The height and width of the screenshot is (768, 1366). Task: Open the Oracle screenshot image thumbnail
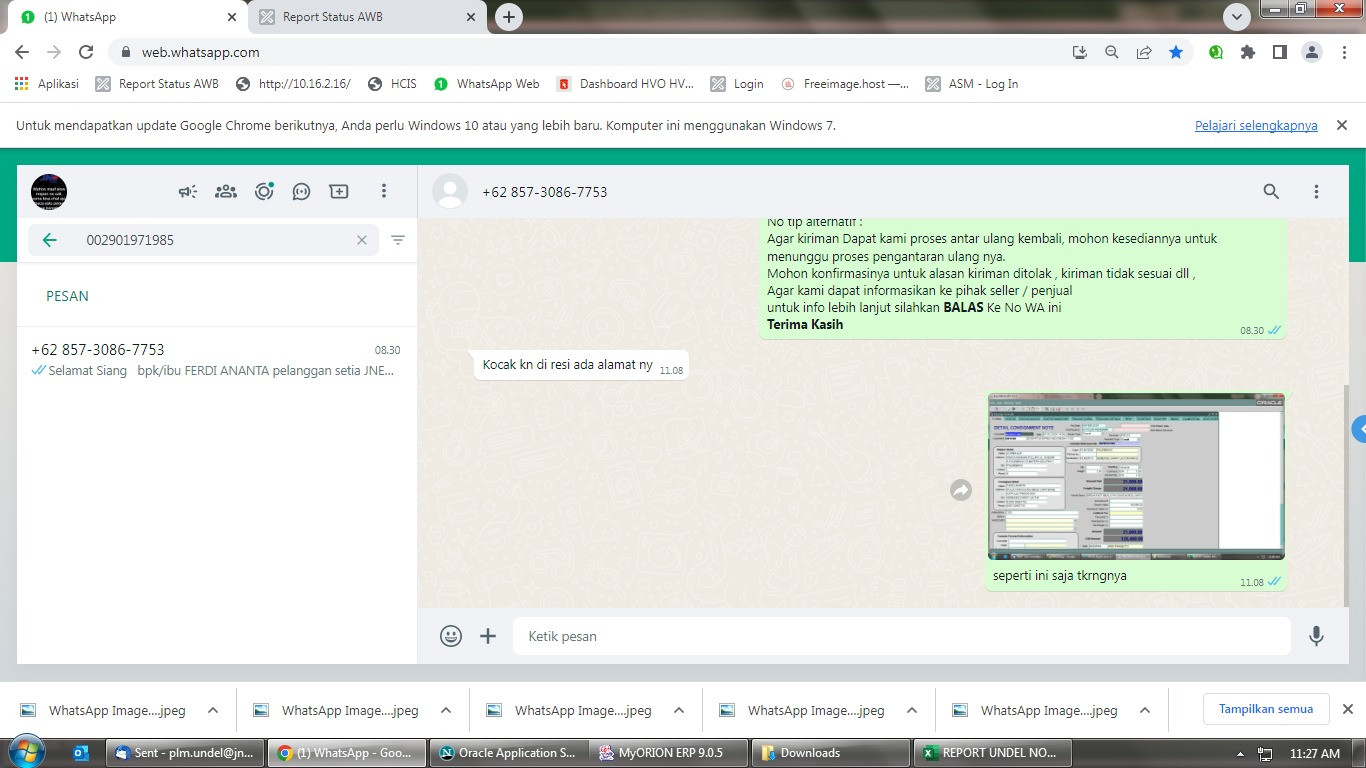[x=1136, y=476]
